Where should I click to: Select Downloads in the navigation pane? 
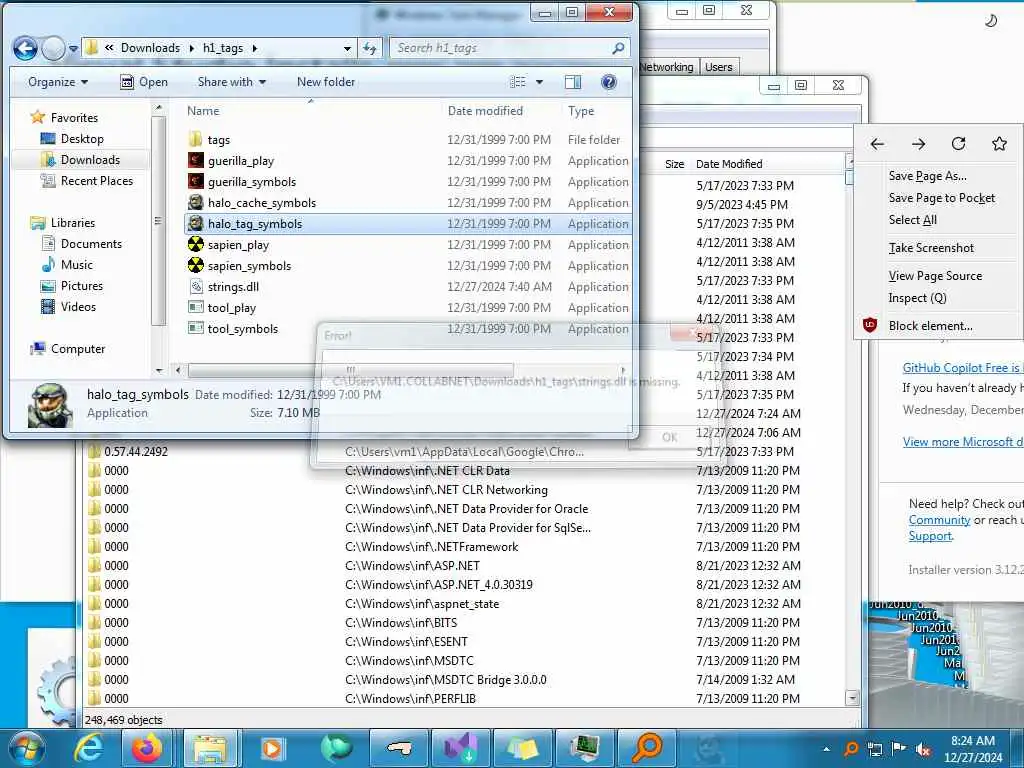pyautogui.click(x=90, y=159)
